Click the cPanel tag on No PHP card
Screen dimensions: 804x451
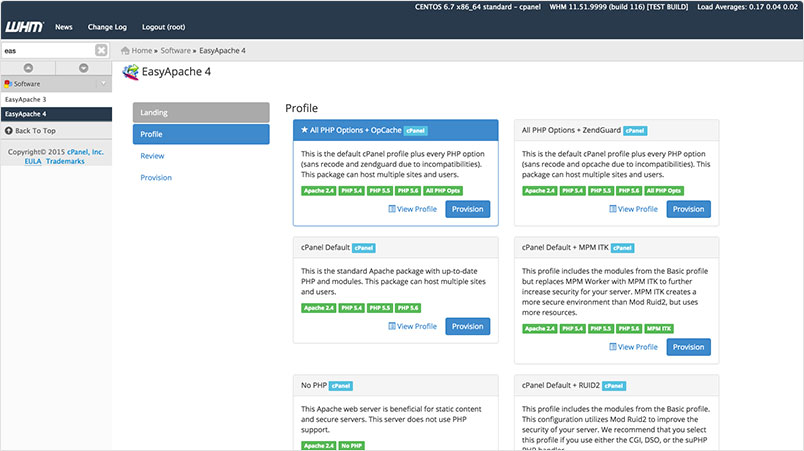tap(341, 386)
